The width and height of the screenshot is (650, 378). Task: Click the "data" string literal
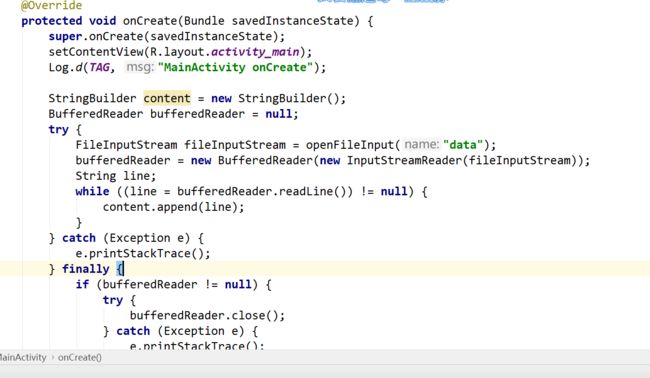(463, 145)
